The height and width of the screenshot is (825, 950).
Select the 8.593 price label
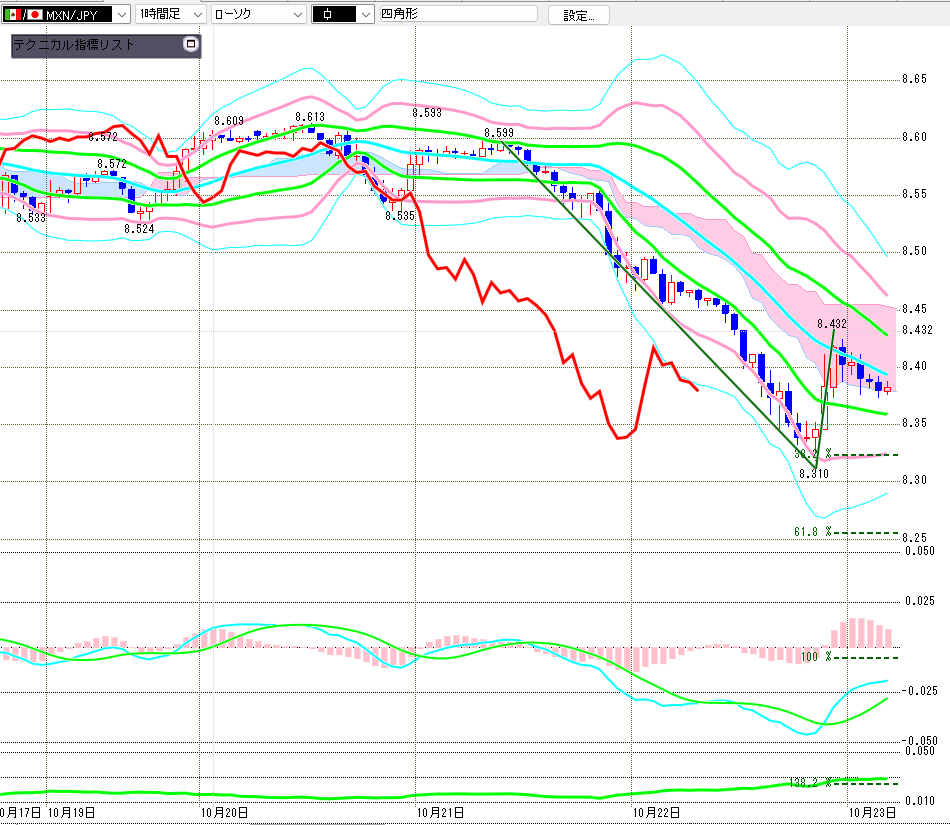click(427, 113)
